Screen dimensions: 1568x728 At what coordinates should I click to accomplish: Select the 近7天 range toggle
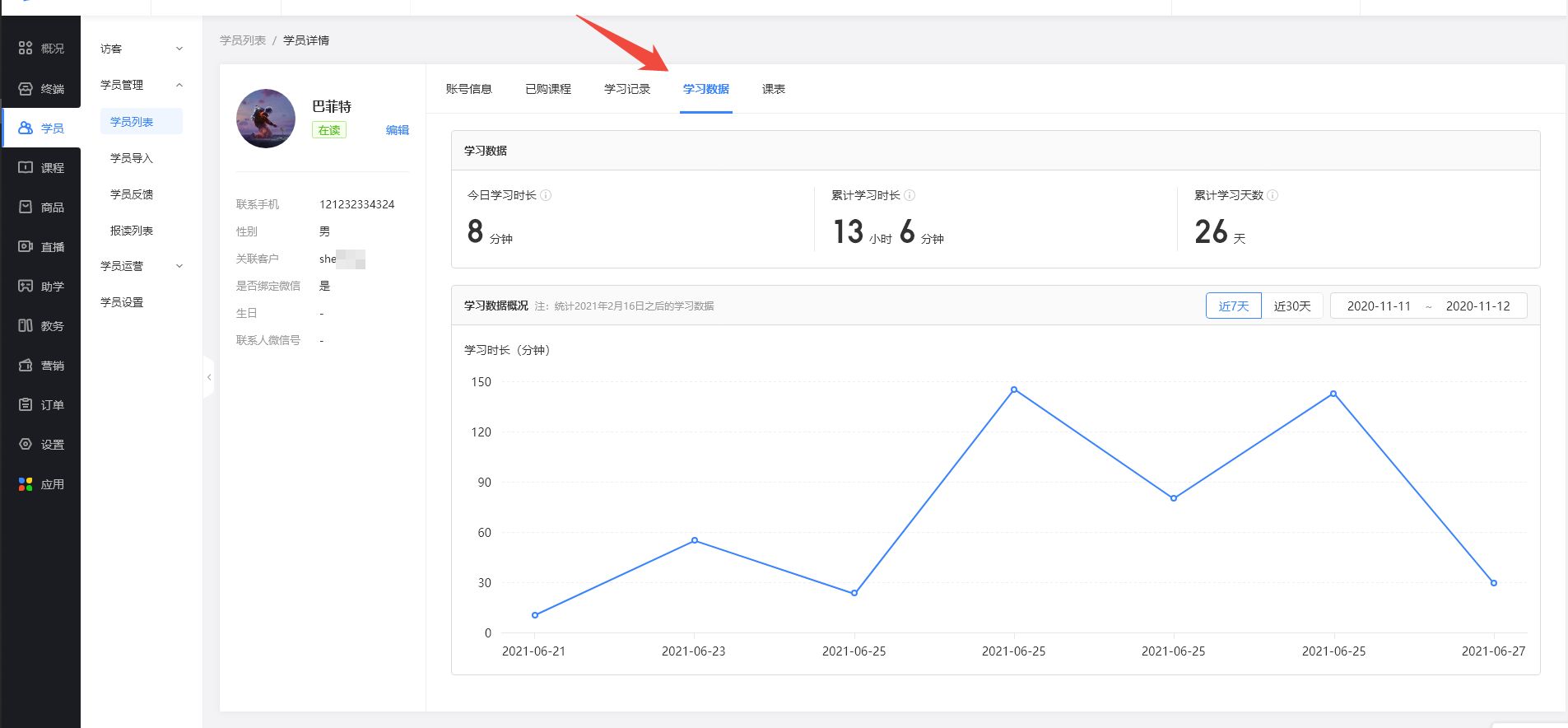(1233, 306)
